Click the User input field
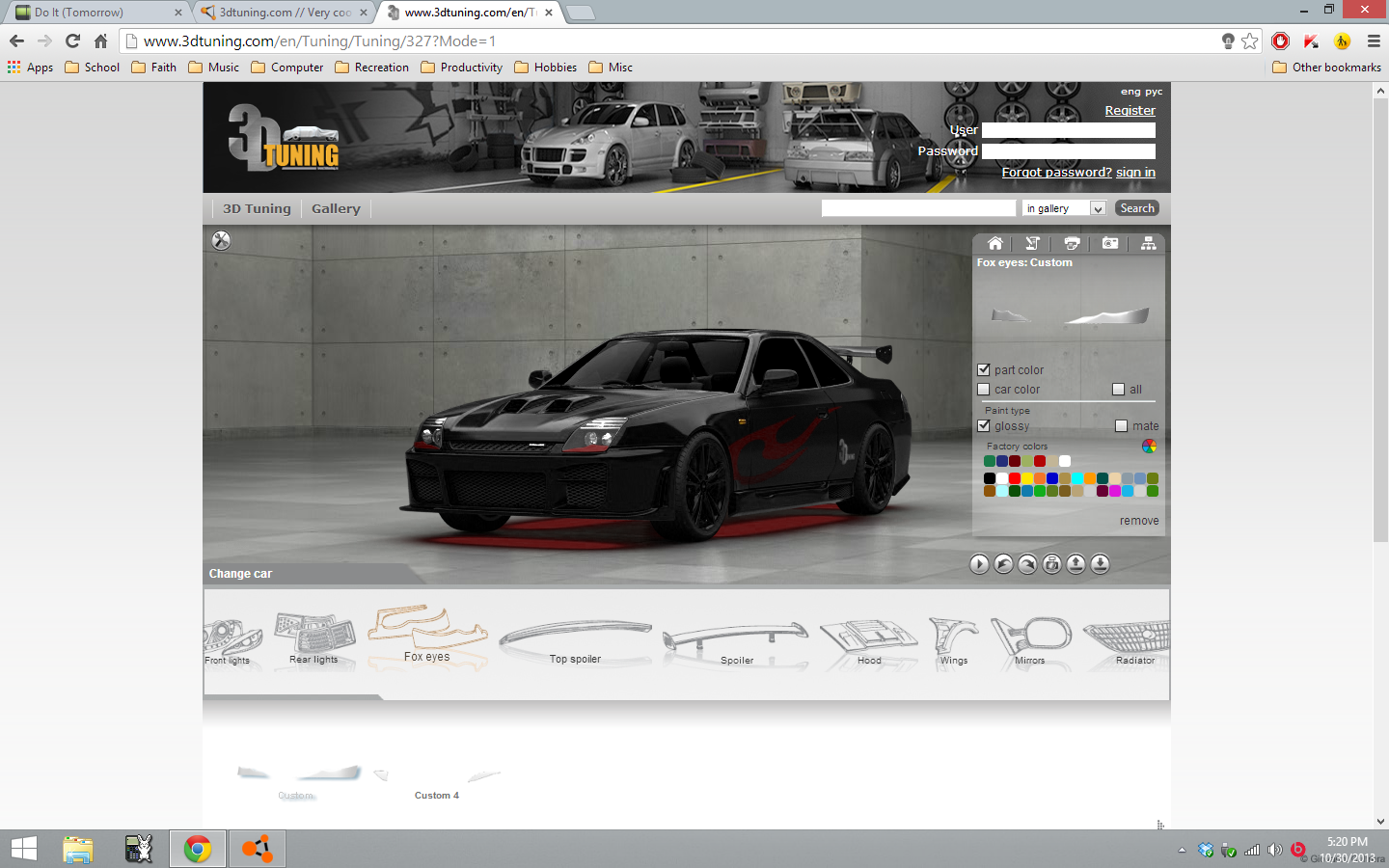Image resolution: width=1389 pixels, height=868 pixels. (x=1069, y=130)
